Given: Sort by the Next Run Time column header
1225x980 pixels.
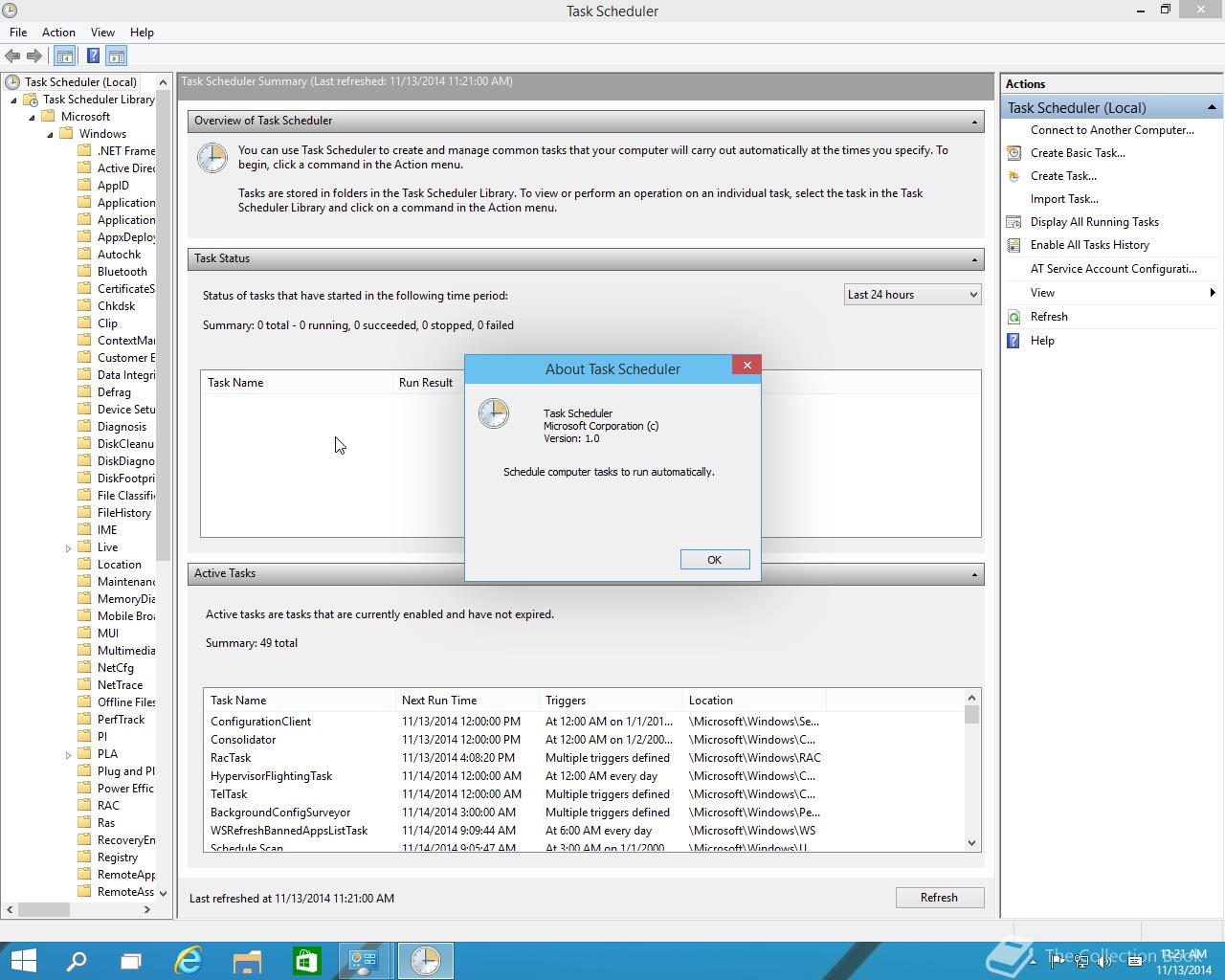Looking at the screenshot, I should click(467, 701).
